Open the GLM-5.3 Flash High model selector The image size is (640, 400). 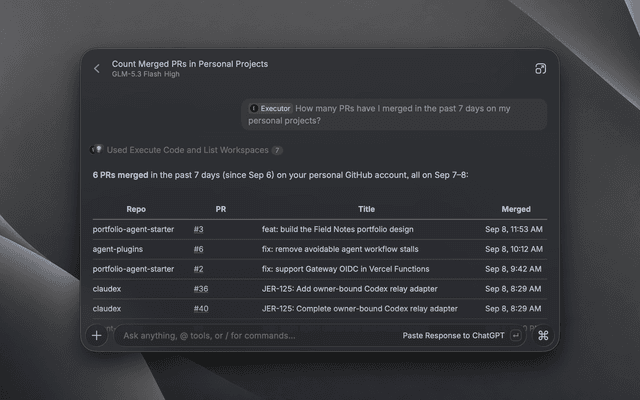coord(146,74)
